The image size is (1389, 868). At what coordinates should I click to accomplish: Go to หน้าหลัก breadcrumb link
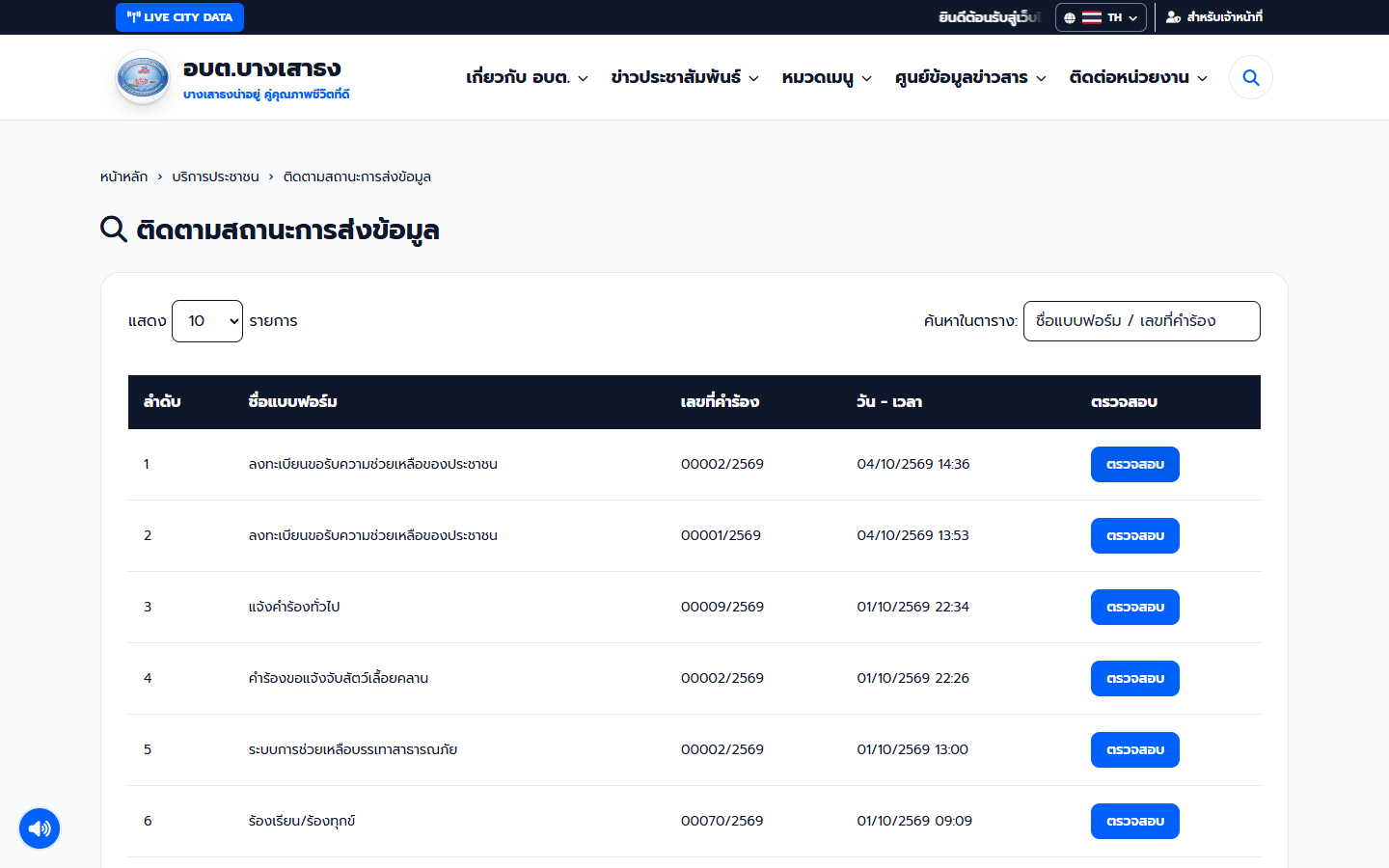123,176
